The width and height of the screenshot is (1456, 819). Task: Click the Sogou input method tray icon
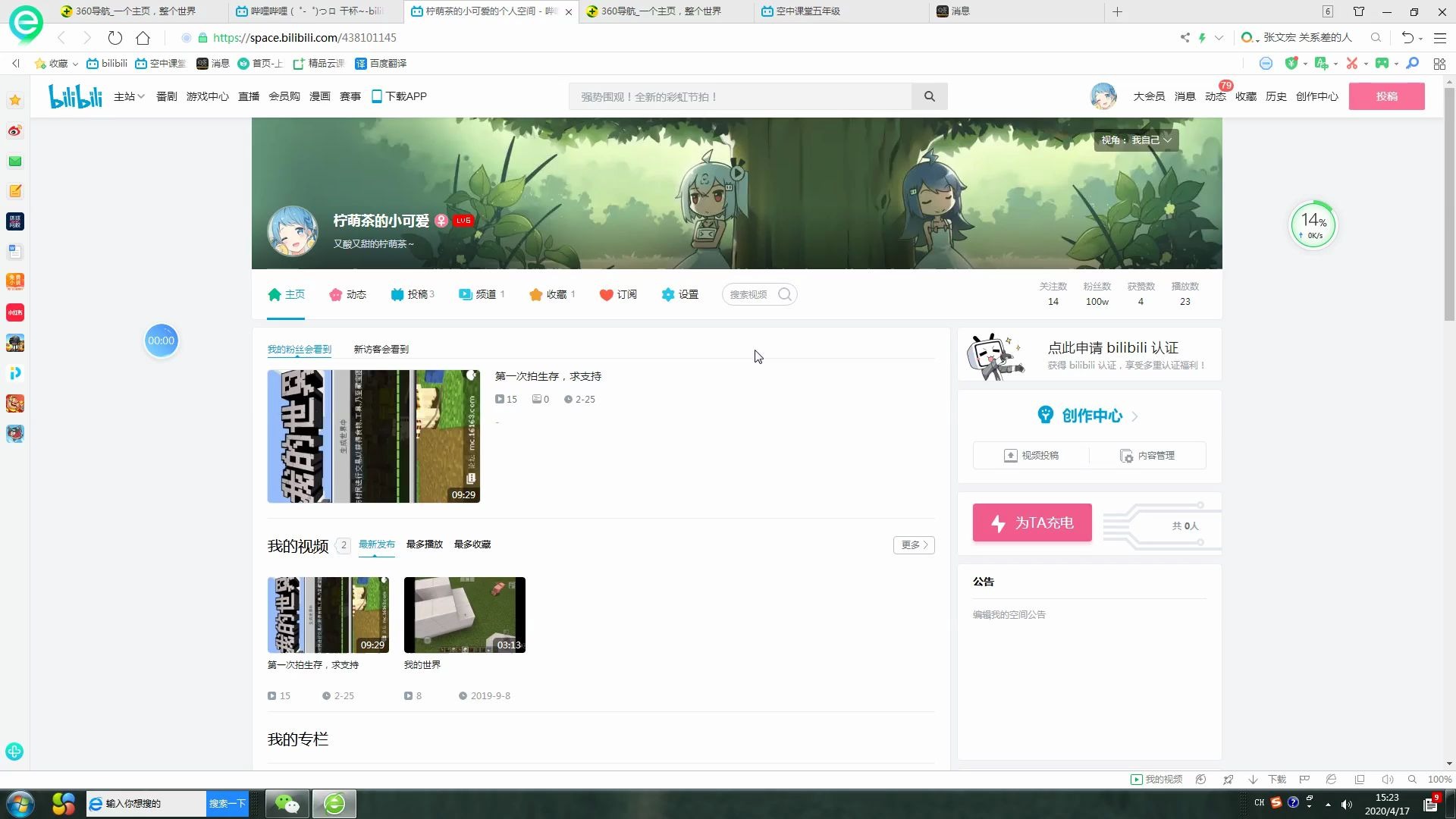coord(1276,802)
